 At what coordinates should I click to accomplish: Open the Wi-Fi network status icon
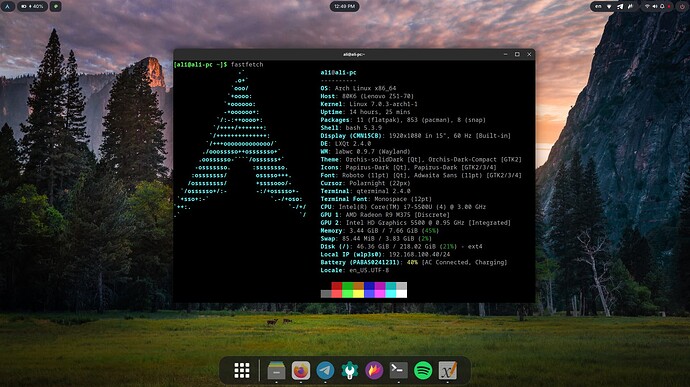(x=647, y=6)
